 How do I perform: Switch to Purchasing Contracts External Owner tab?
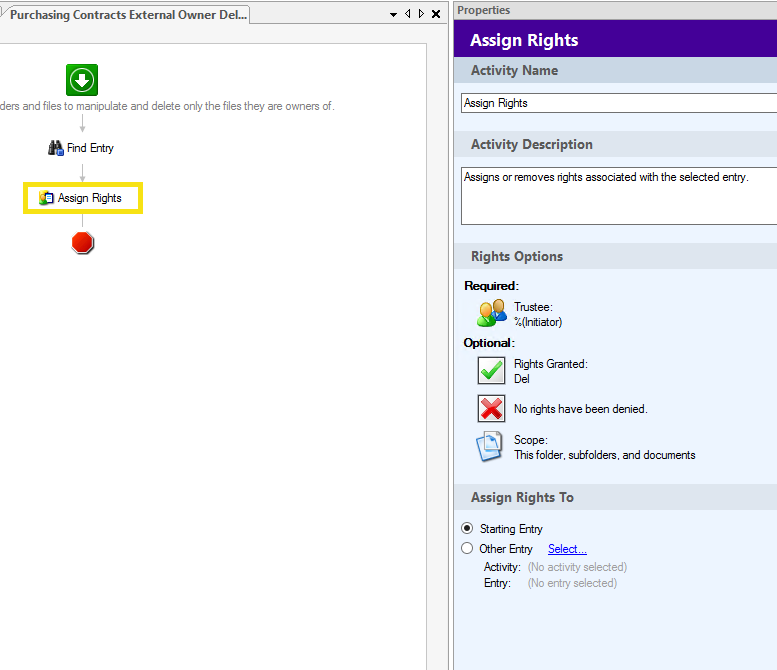pos(127,15)
